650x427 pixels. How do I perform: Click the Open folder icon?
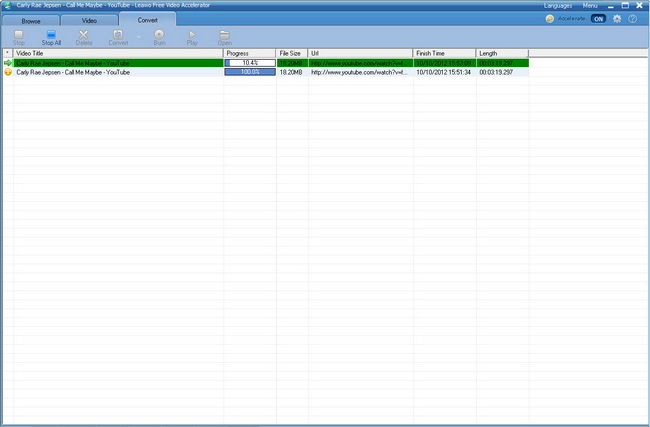coord(225,34)
